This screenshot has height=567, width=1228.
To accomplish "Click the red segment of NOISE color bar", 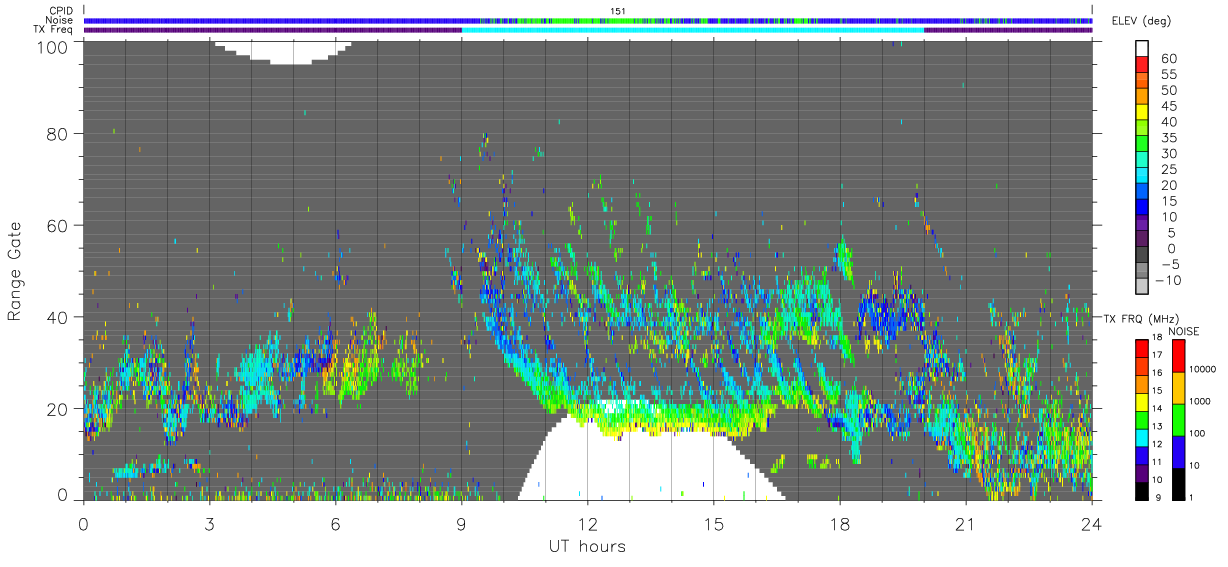I will 1178,355.
